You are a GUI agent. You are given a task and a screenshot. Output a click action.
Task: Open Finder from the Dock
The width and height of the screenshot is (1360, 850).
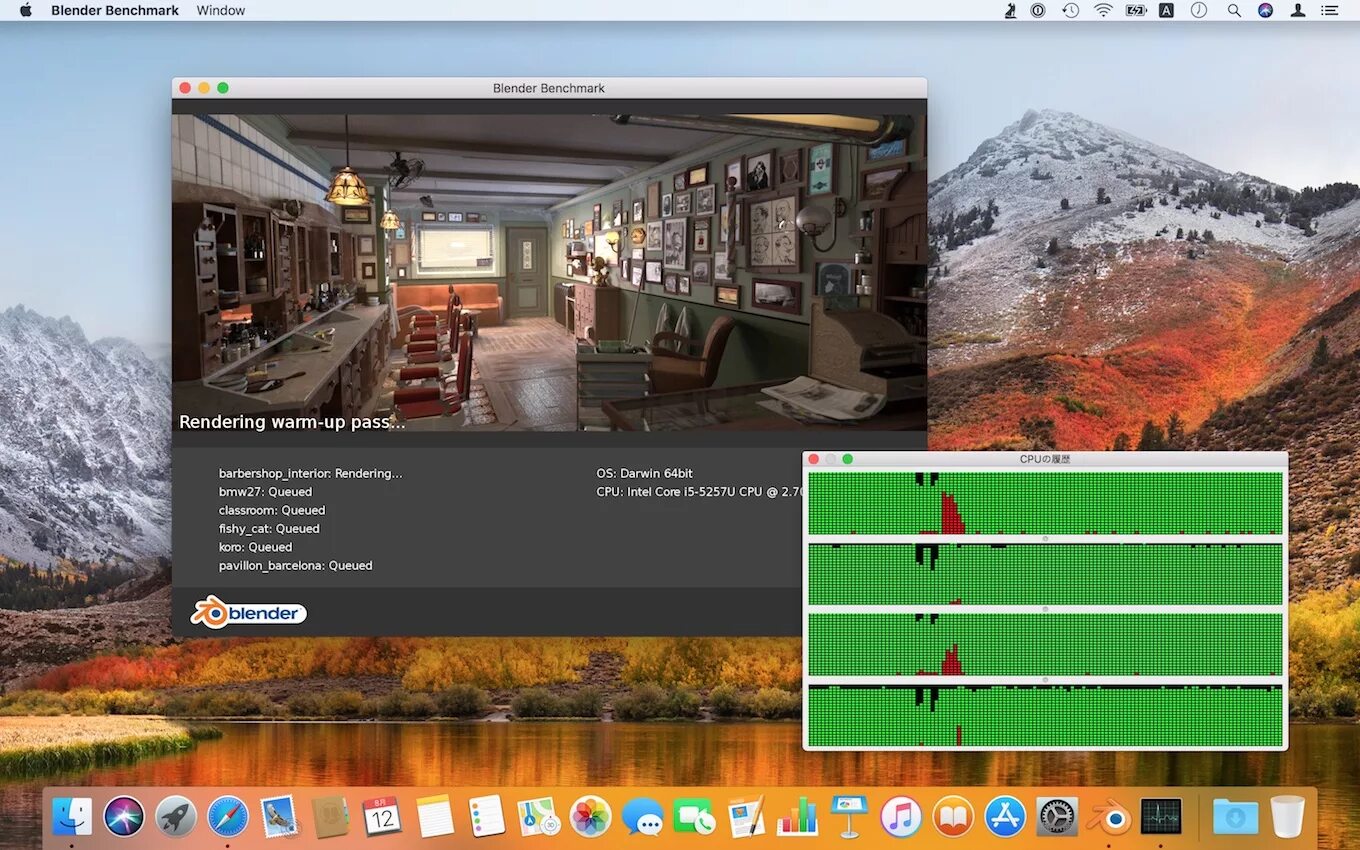(72, 816)
